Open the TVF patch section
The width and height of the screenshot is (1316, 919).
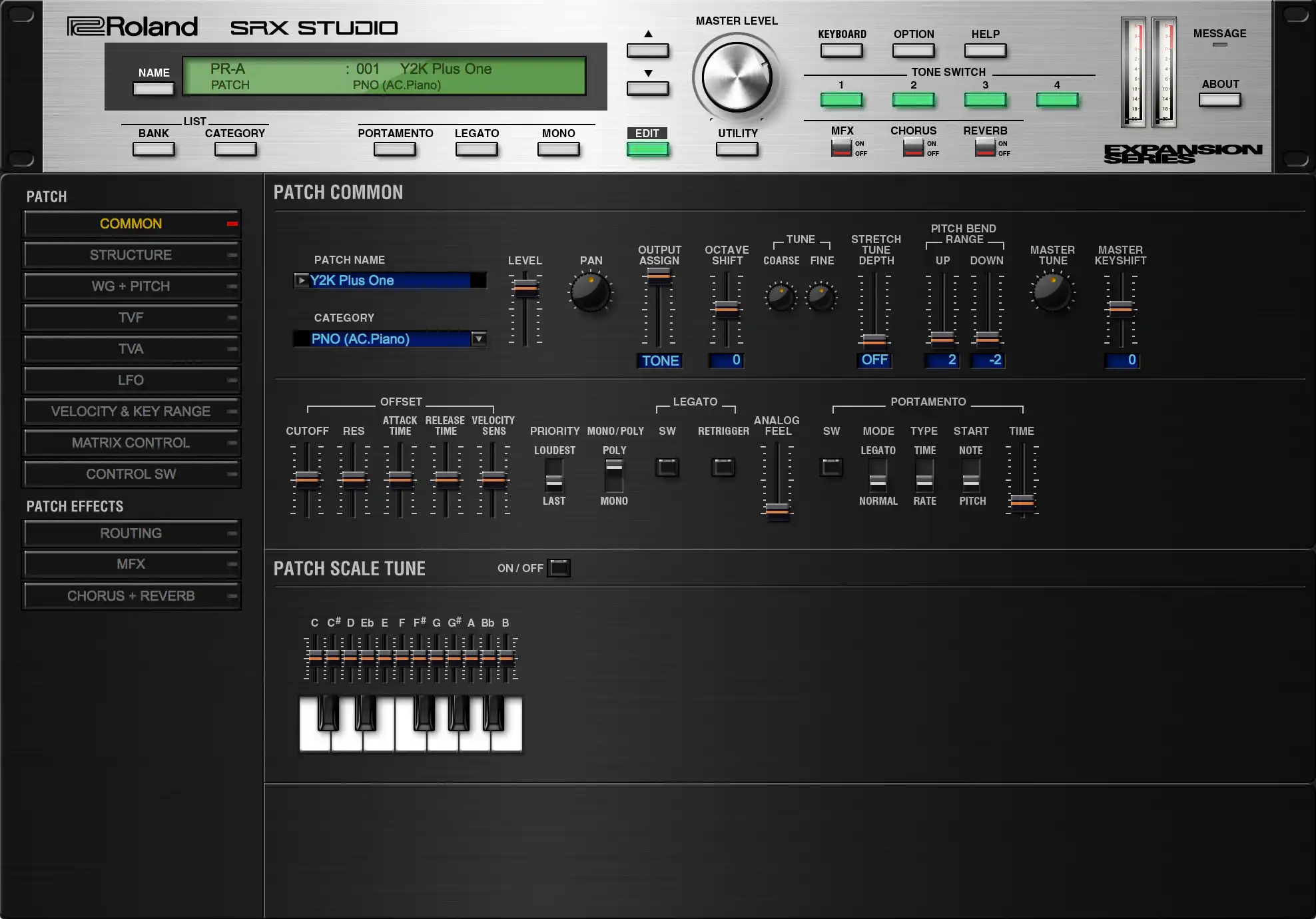[x=131, y=318]
